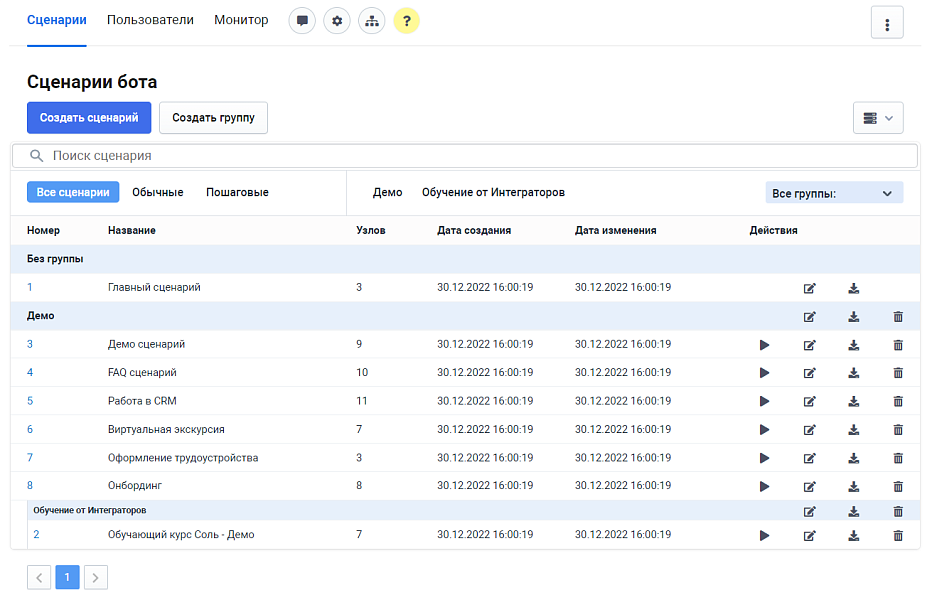Run the Демо сценарий with play icon
This screenshot has height=600, width=927.
pyautogui.click(x=764, y=345)
